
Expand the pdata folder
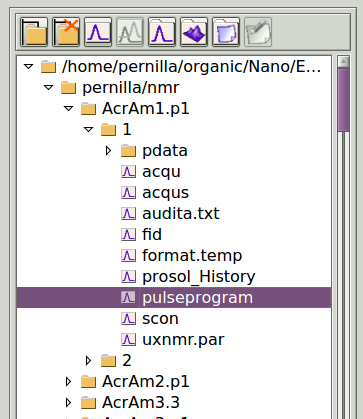(108, 151)
